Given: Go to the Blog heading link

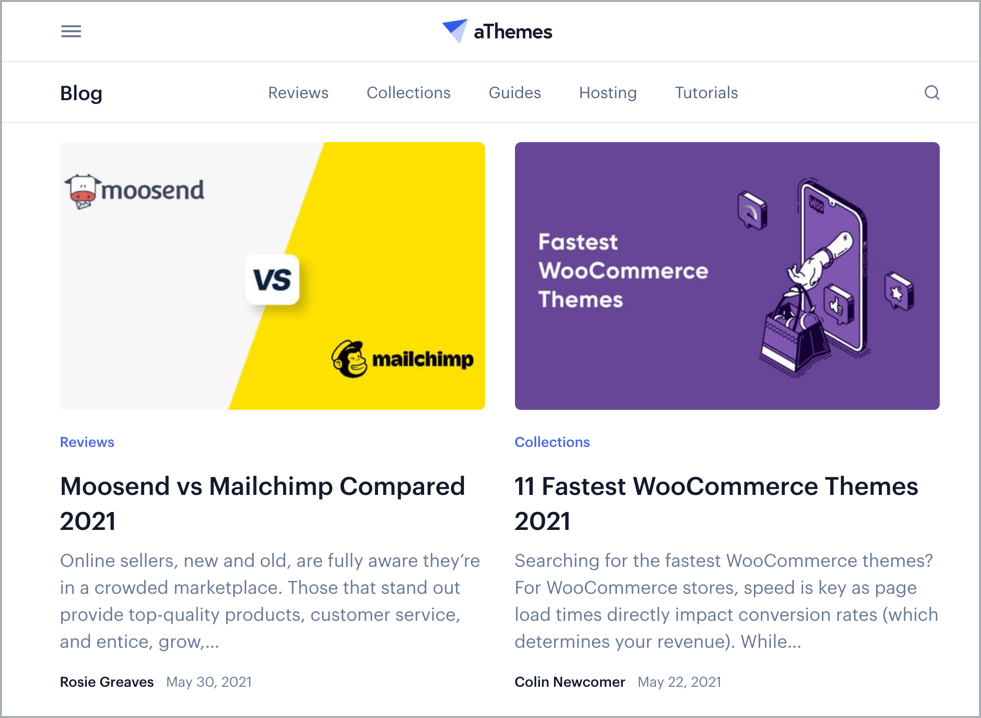Looking at the screenshot, I should coord(81,93).
